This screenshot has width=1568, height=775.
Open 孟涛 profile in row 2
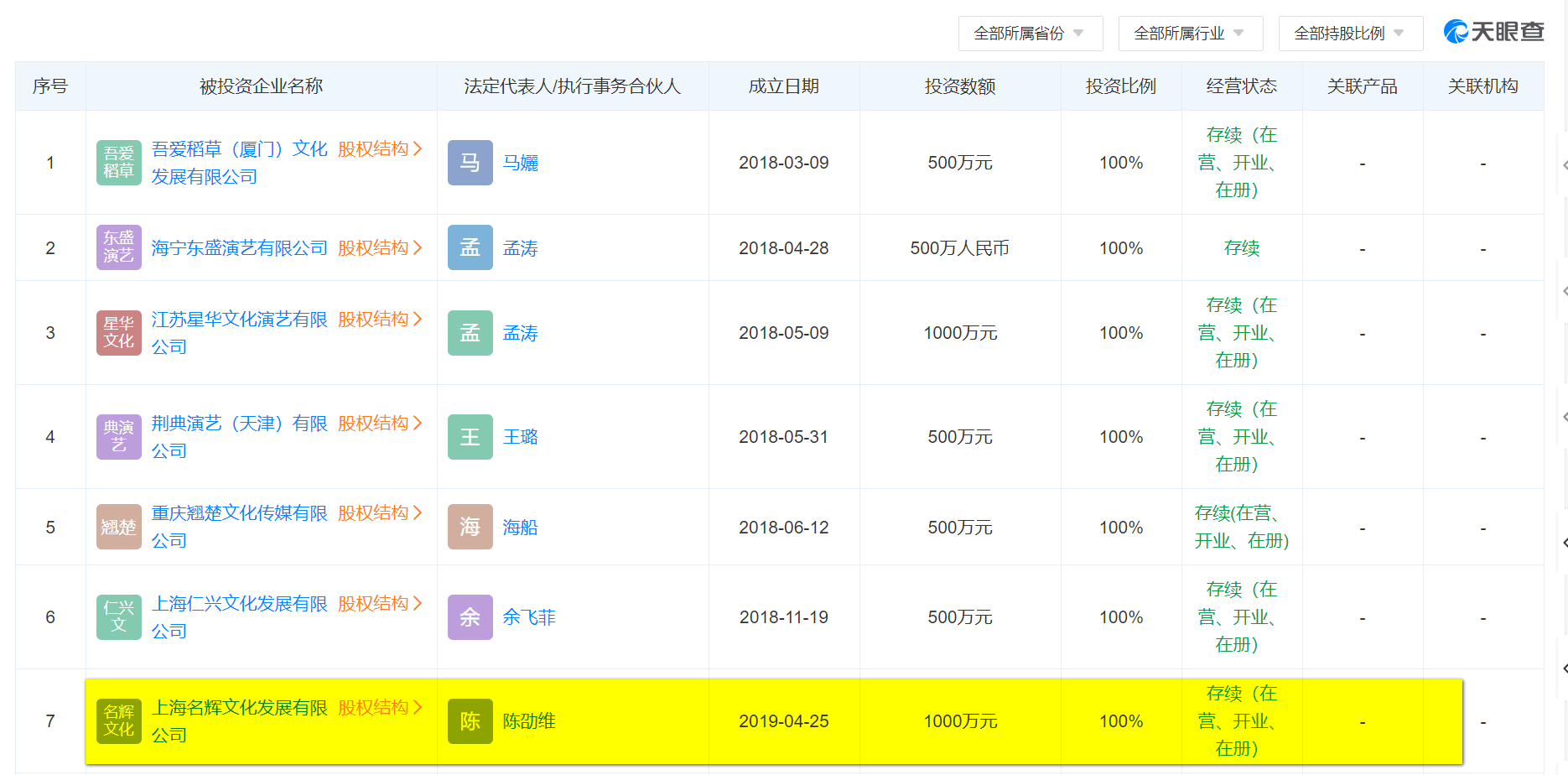tap(521, 248)
